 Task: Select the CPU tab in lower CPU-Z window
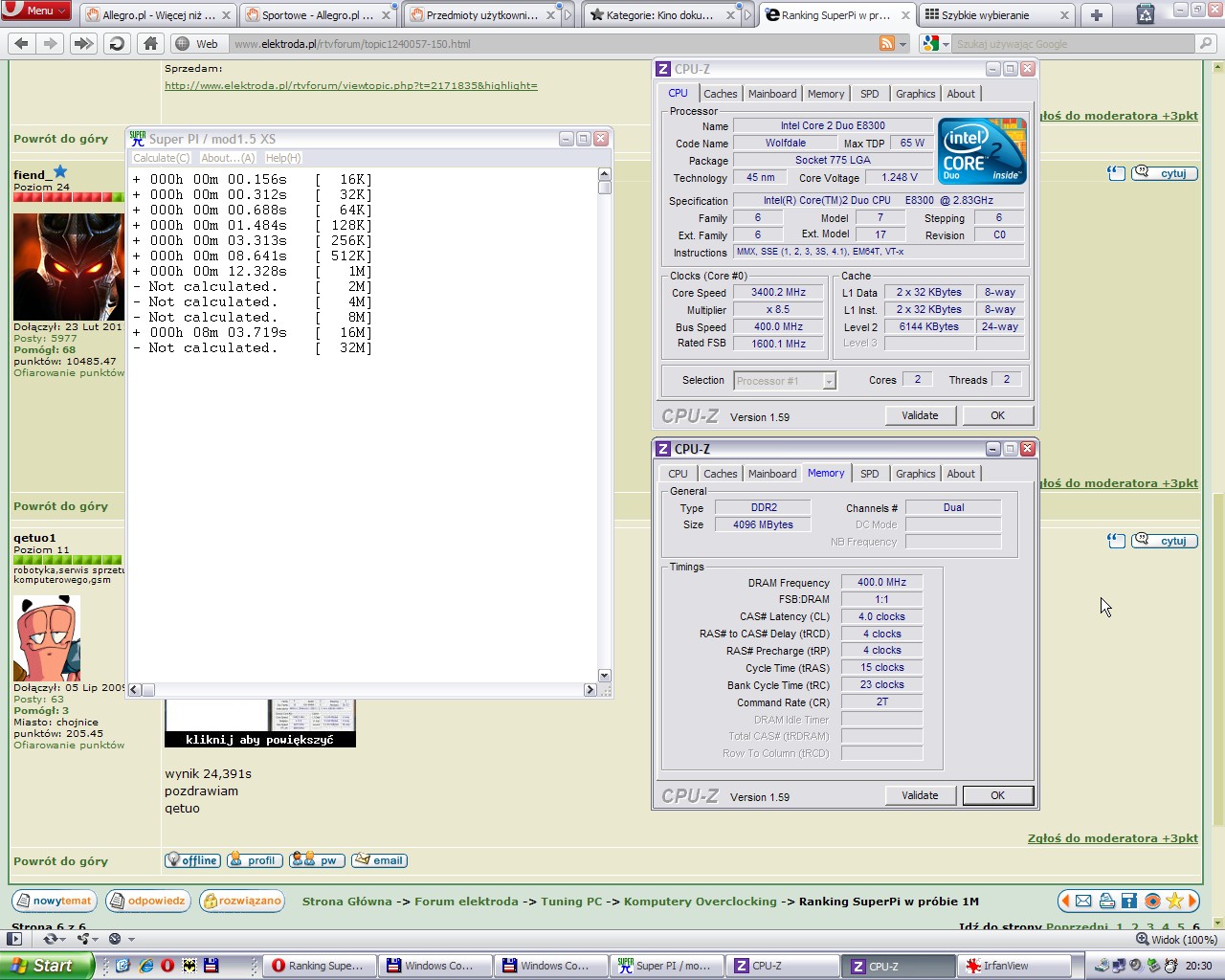click(x=678, y=474)
